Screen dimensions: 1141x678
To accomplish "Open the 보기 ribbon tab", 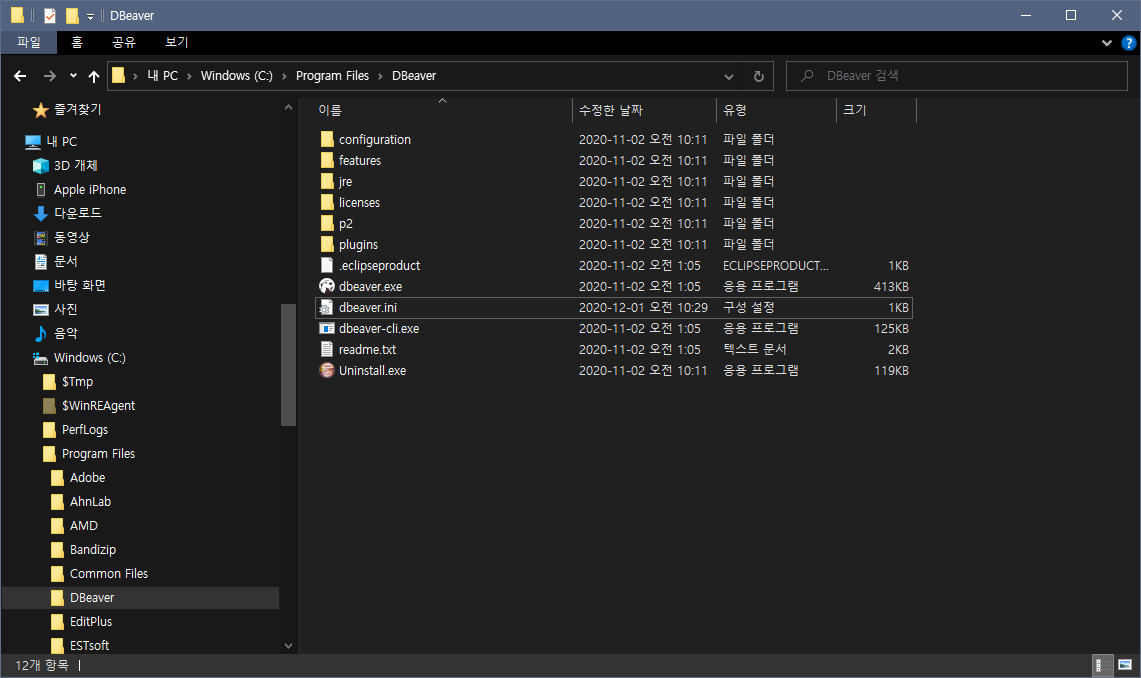I will pyautogui.click(x=177, y=42).
